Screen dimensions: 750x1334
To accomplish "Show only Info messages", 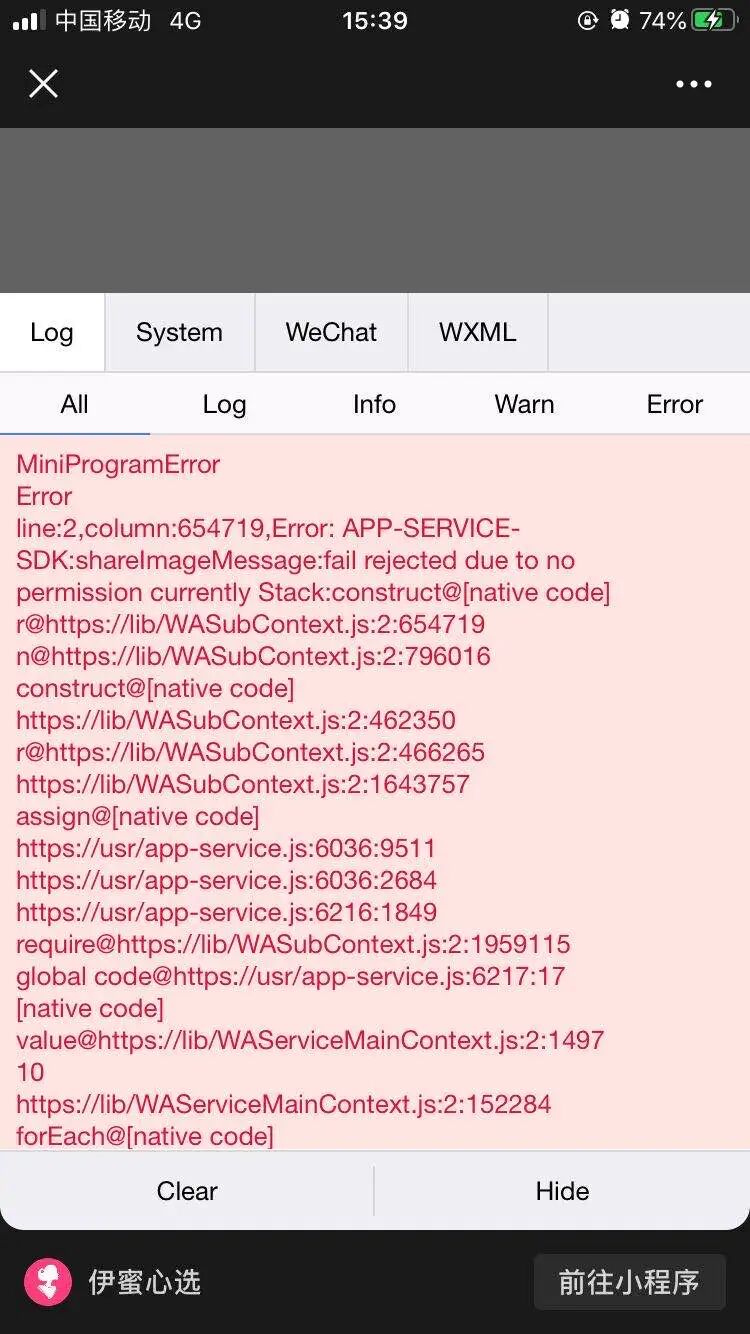I will click(375, 404).
